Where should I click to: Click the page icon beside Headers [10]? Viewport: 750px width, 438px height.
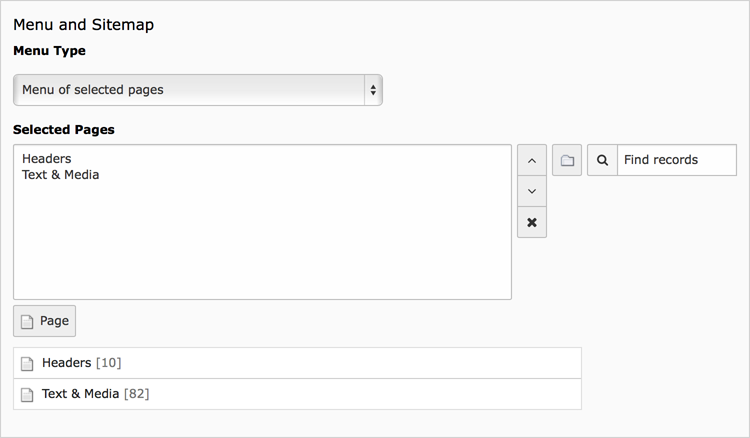[28, 363]
